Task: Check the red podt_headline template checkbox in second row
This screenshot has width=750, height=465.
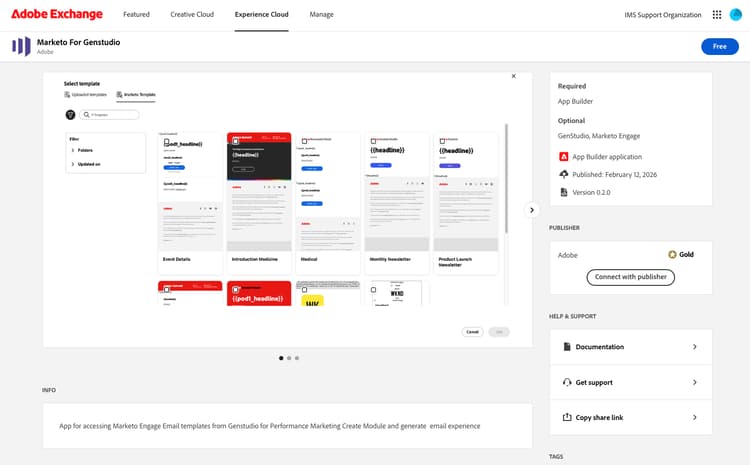Action: tap(235, 289)
